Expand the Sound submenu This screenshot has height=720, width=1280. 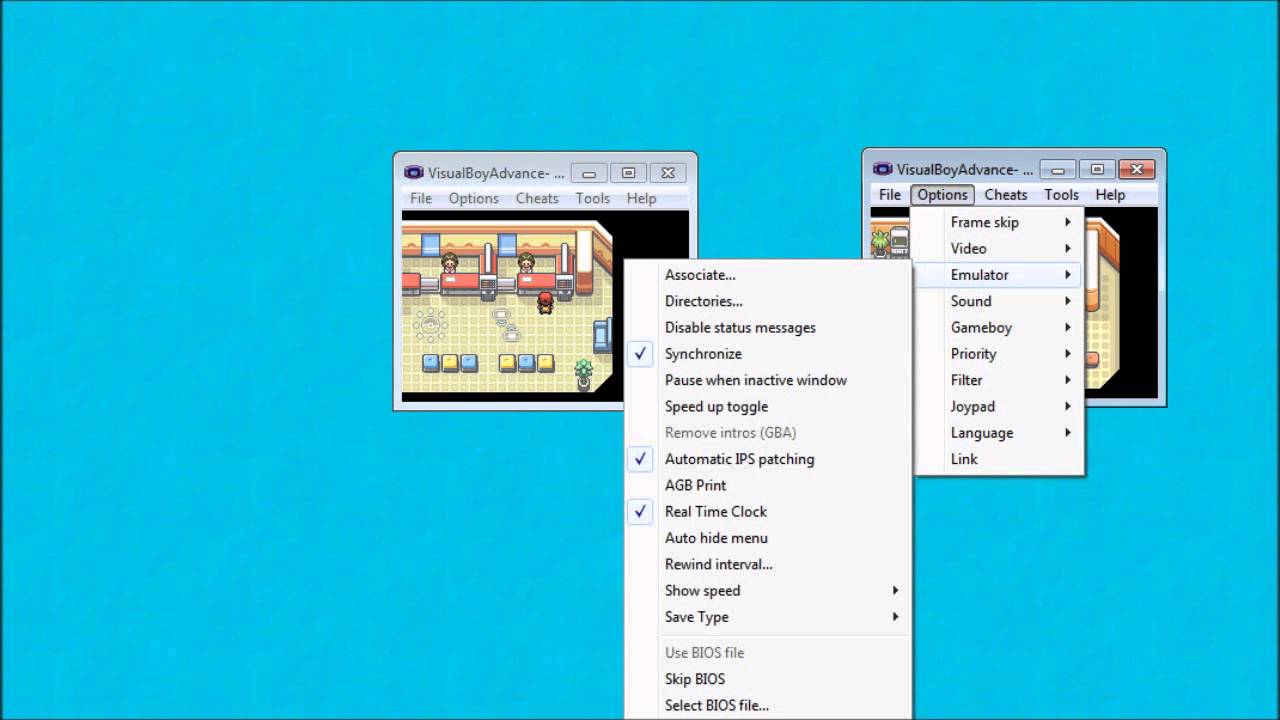(x=998, y=301)
